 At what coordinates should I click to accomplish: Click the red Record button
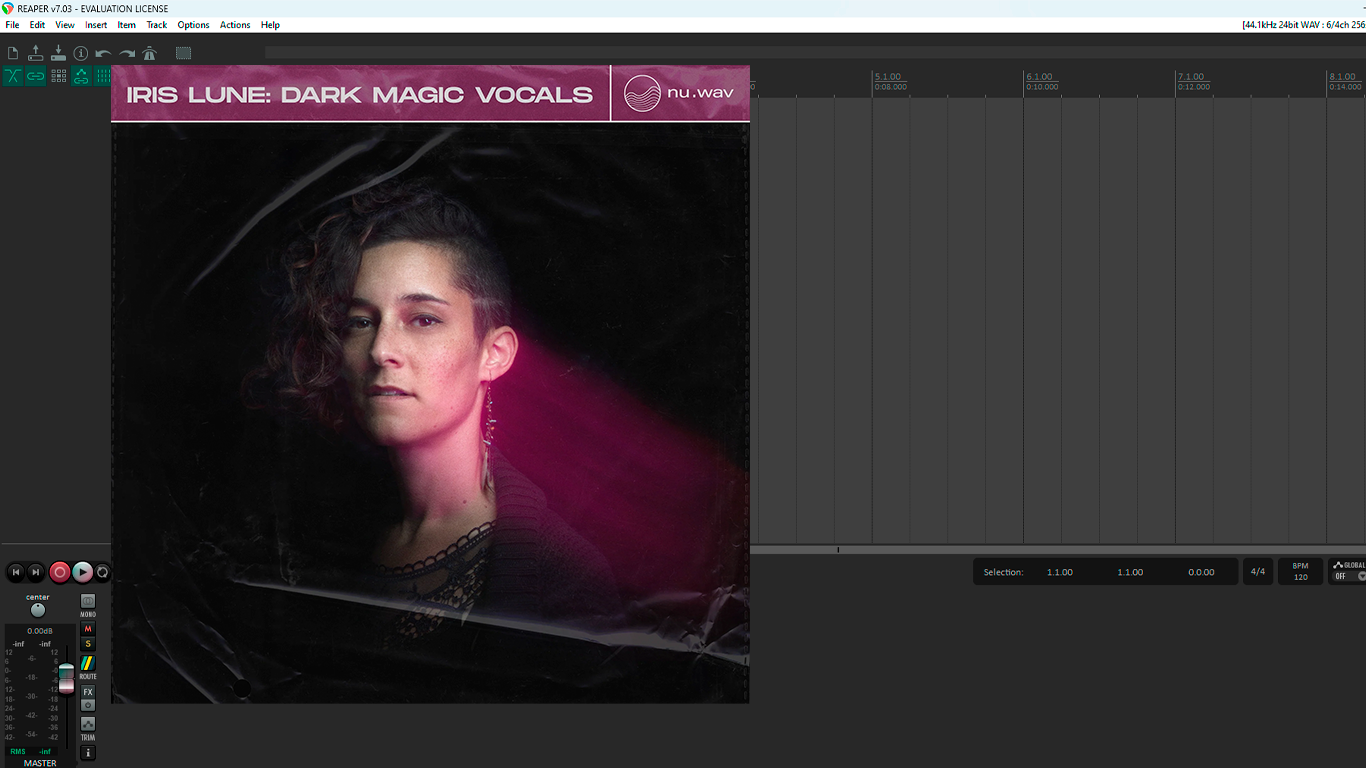pyautogui.click(x=60, y=572)
